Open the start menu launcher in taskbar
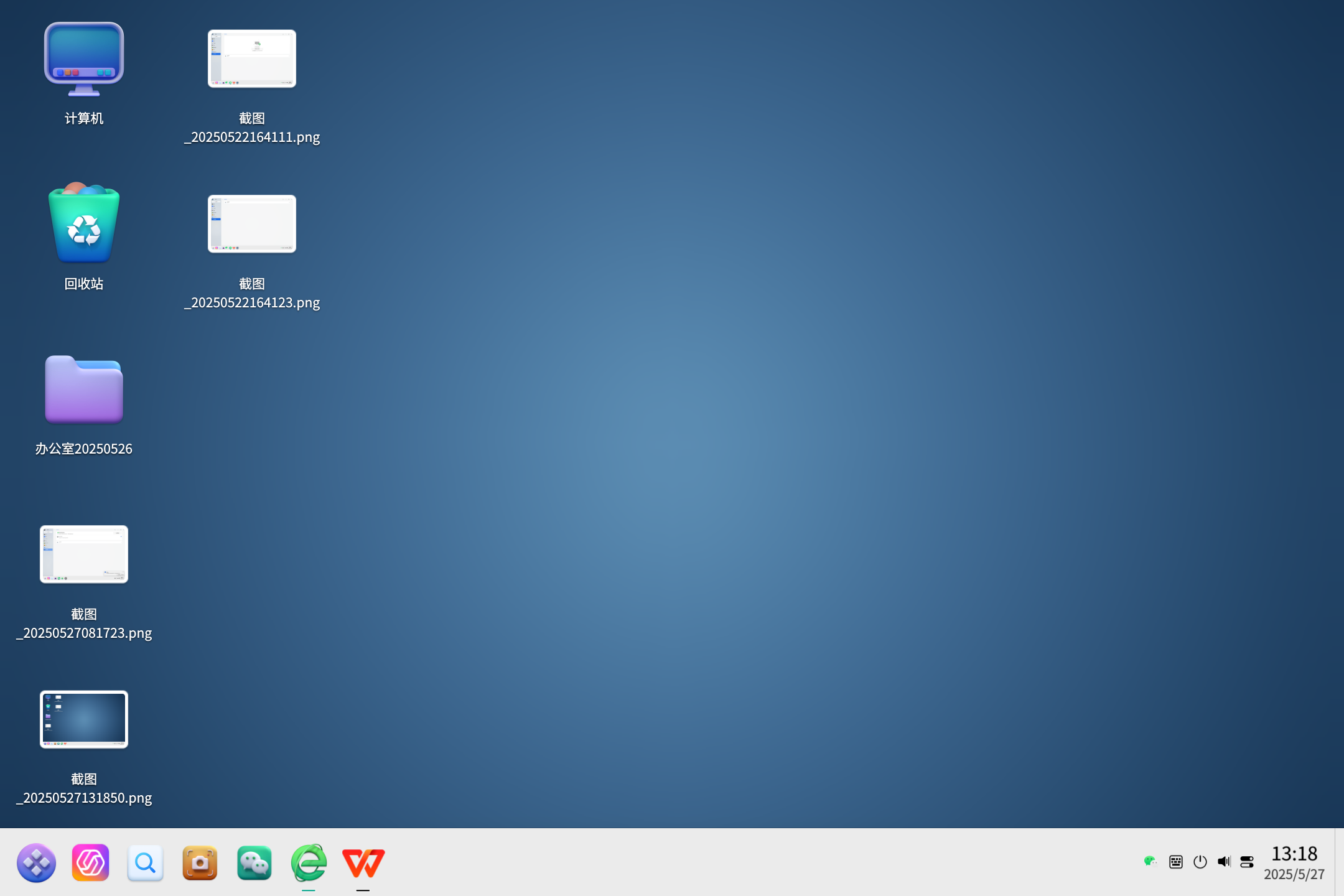1344x896 pixels. (x=36, y=862)
